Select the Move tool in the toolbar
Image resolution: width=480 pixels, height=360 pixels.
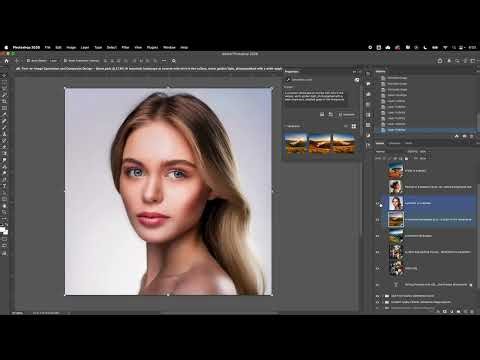[4, 76]
